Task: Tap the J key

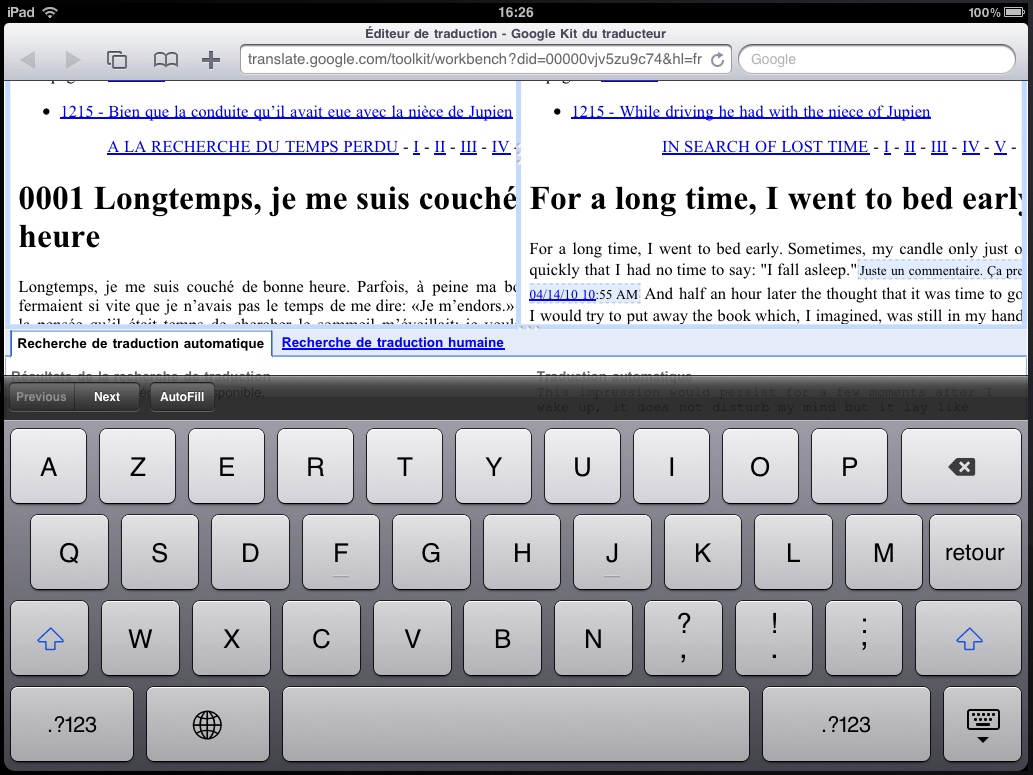Action: click(612, 552)
